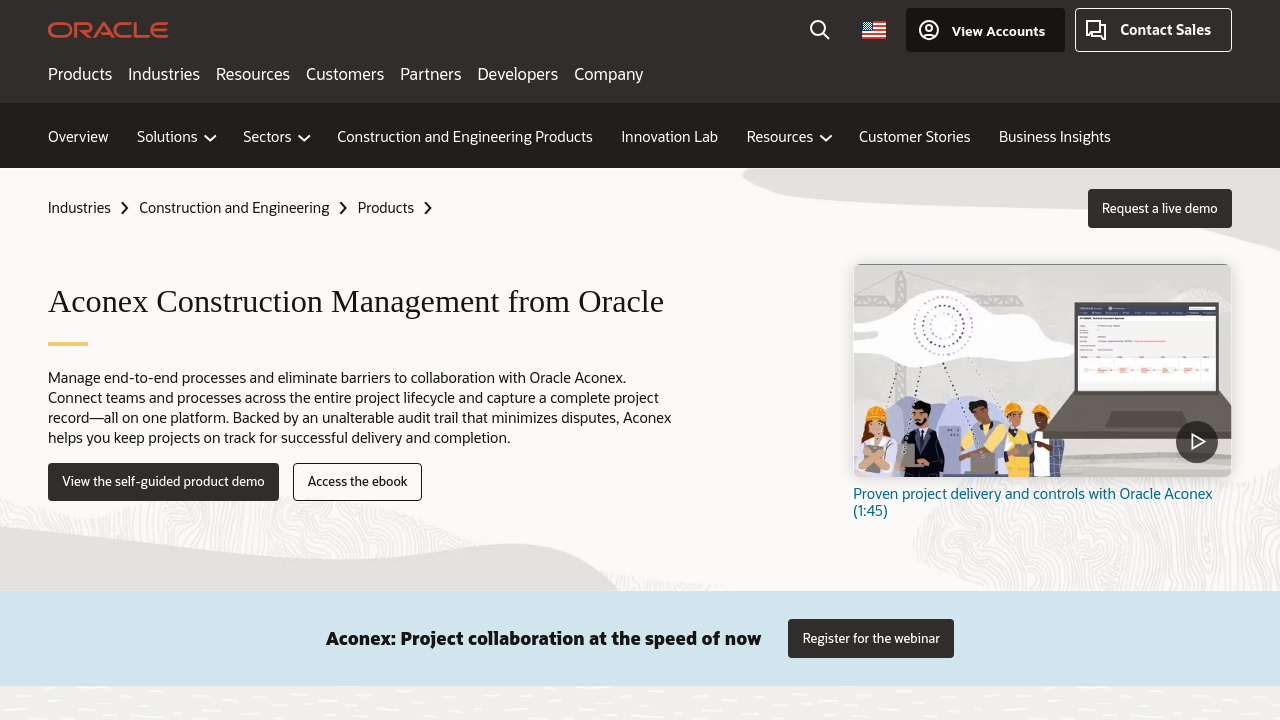Open the Developers menu item
The width and height of the screenshot is (1280, 720).
pyautogui.click(x=517, y=74)
